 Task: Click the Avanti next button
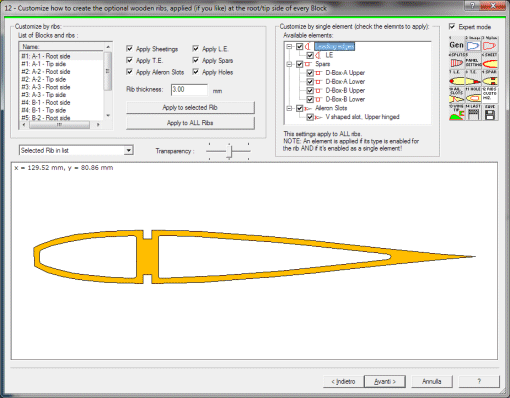click(385, 381)
